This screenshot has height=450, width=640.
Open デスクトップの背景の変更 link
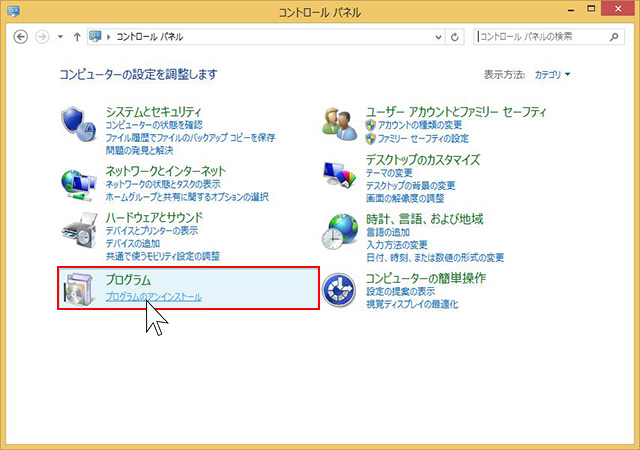point(411,185)
